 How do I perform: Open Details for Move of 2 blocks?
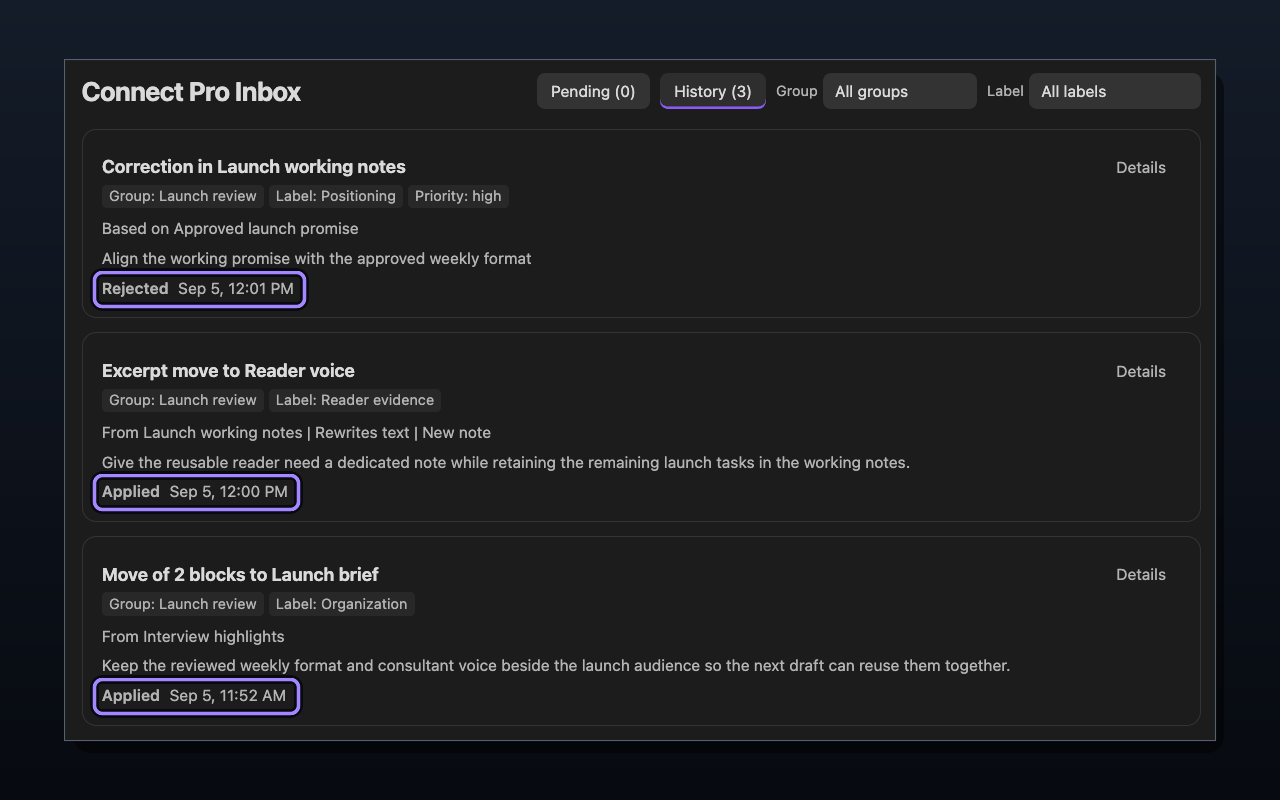click(1140, 574)
